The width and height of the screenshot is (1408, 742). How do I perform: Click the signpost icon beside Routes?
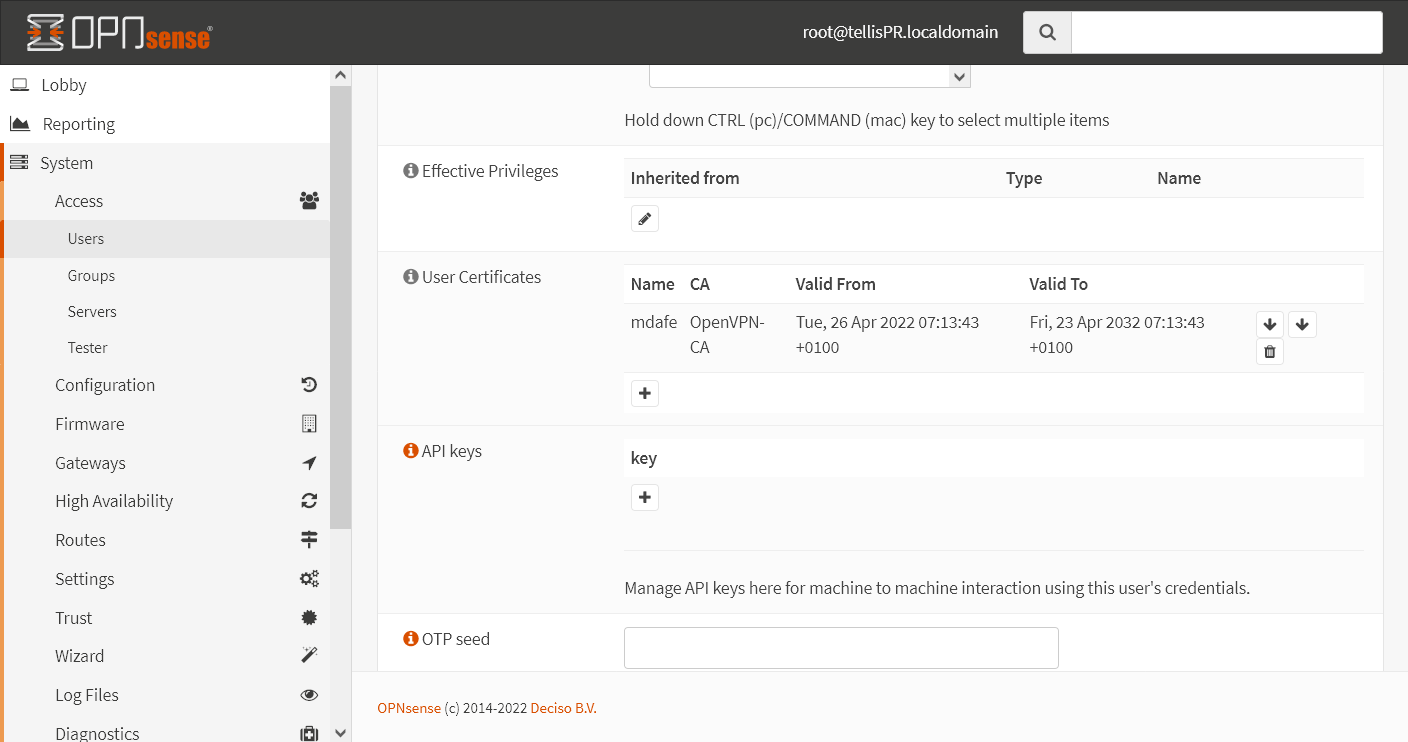(x=309, y=539)
